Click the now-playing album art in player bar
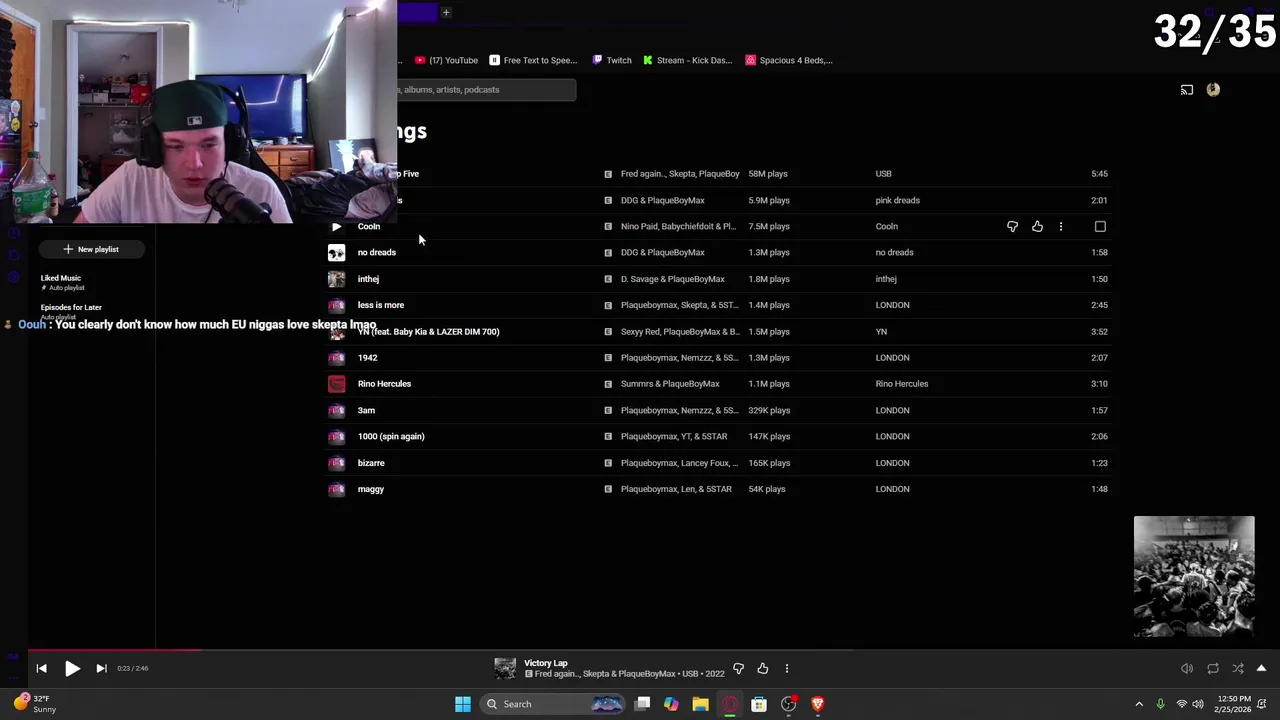This screenshot has height=720, width=1280. (x=505, y=668)
